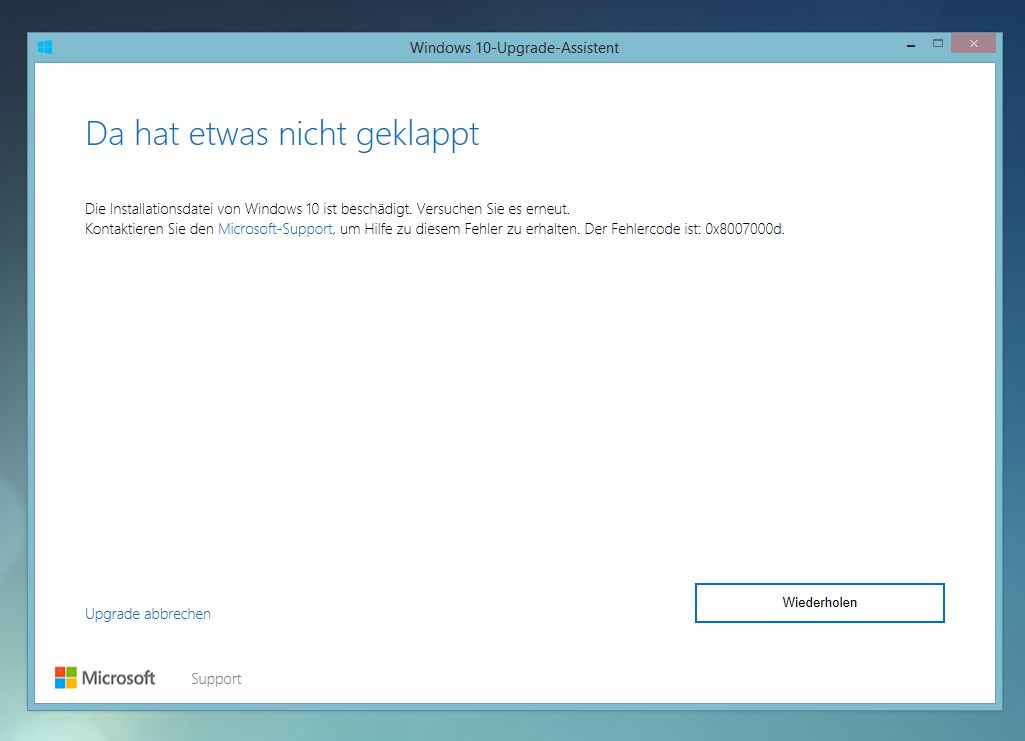
Task: Click the Wiederholen button
Action: coord(819,602)
